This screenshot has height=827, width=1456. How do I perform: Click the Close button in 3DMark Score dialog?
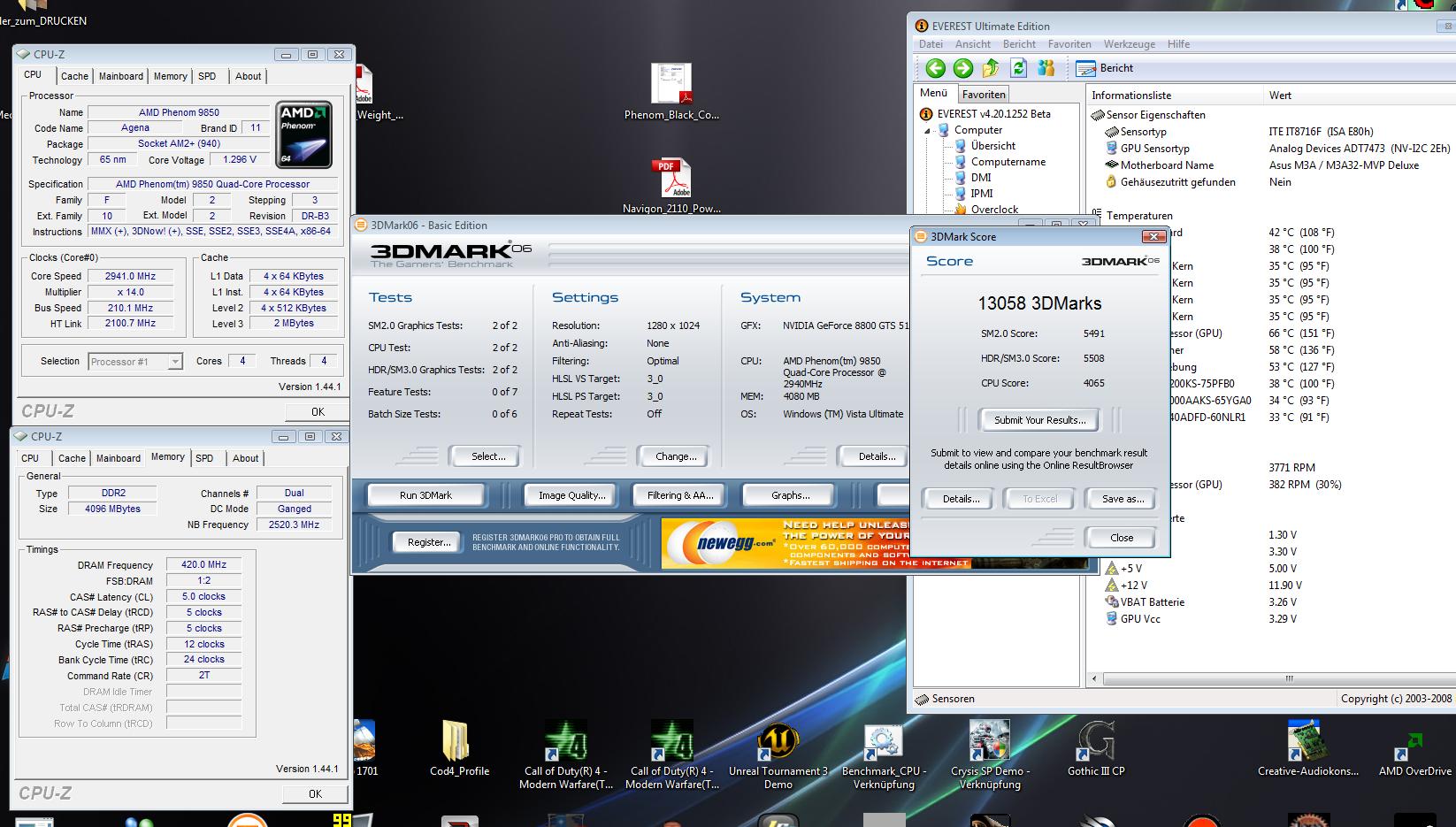pyautogui.click(x=1122, y=538)
